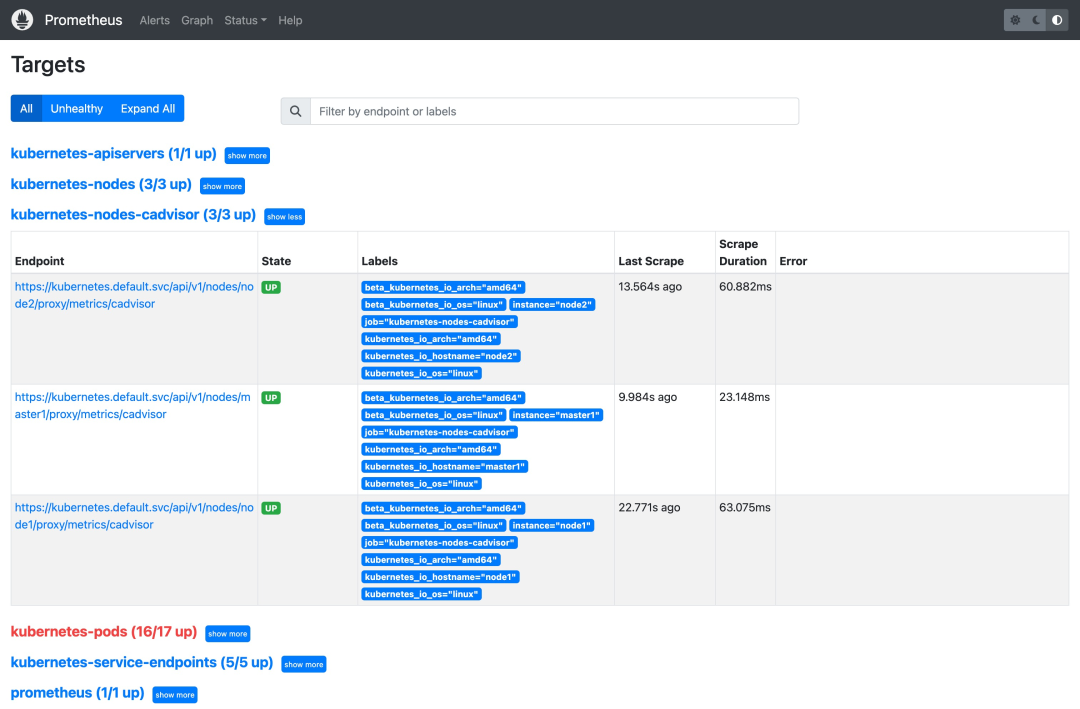Expand kubernetes-pods with show more
Image resolution: width=1080 pixels, height=709 pixels.
227,634
